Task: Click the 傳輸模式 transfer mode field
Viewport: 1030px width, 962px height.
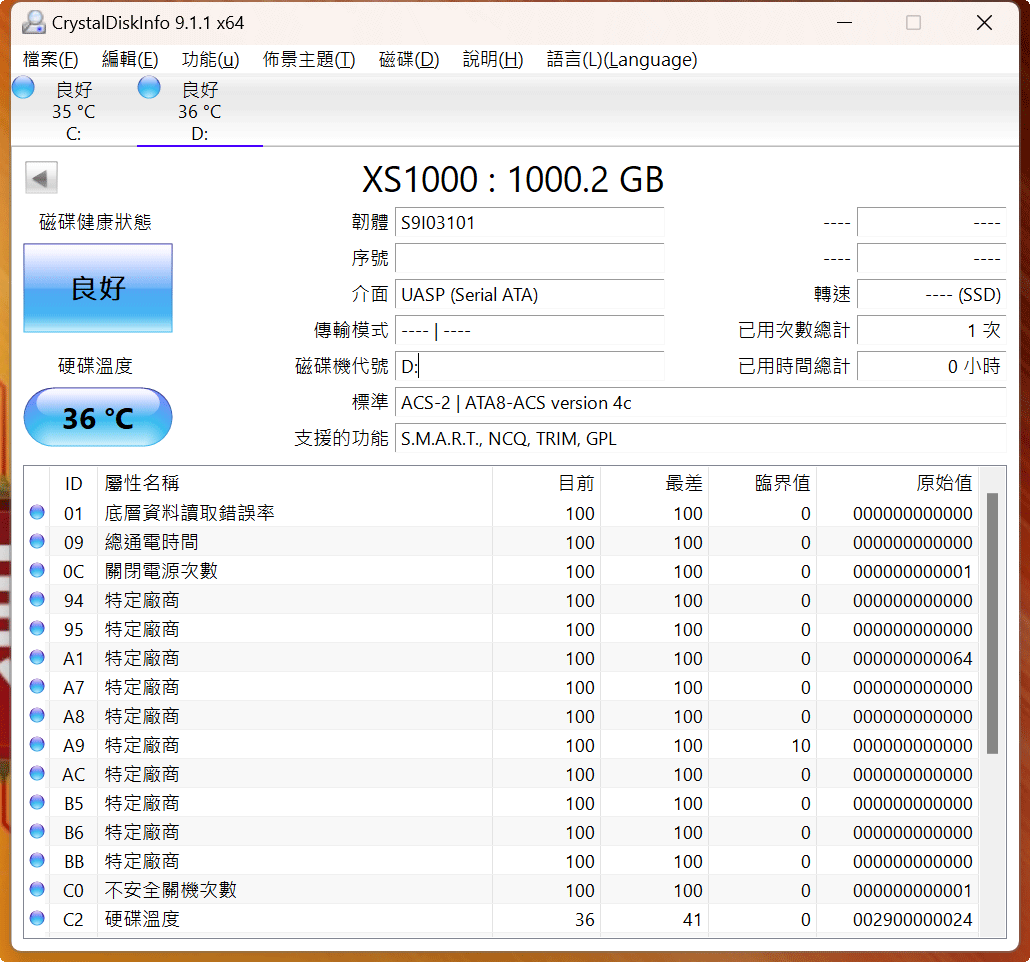Action: [529, 330]
